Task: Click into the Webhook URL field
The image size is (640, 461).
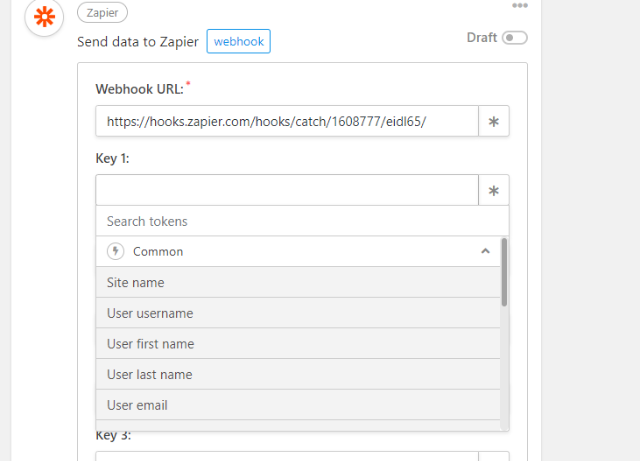Action: [287, 121]
